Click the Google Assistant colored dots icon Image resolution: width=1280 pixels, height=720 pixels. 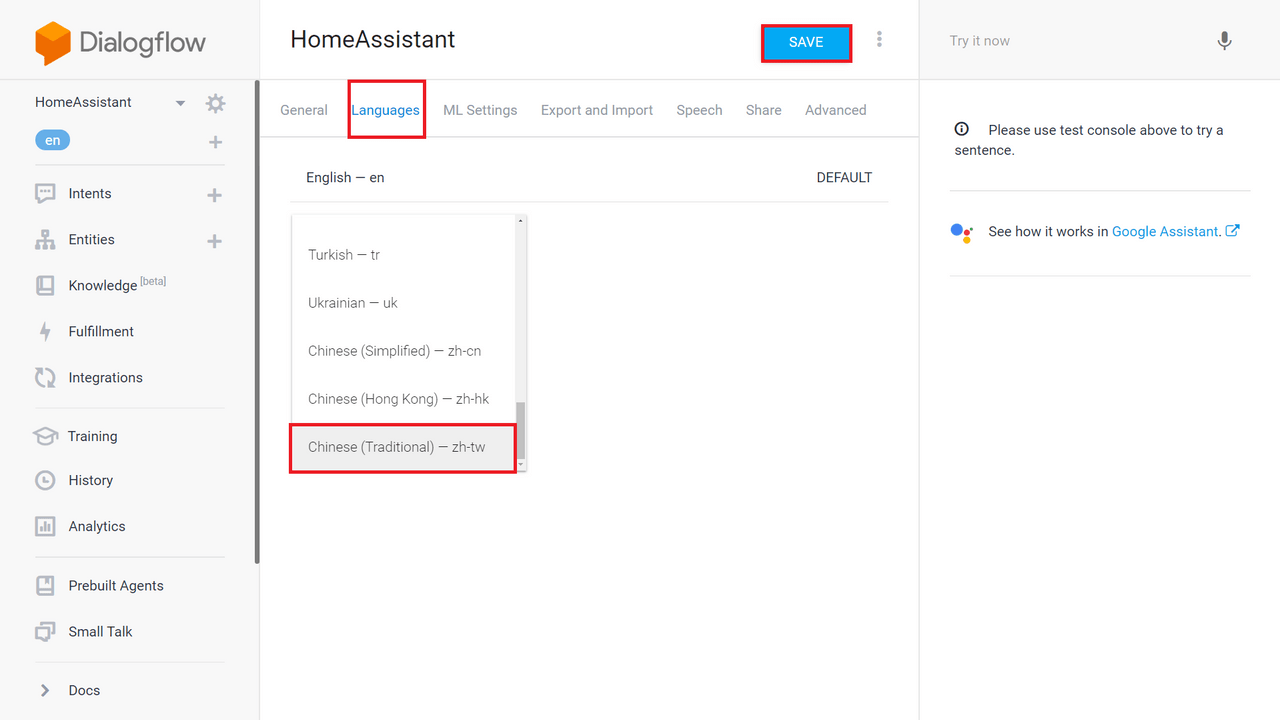click(x=961, y=233)
